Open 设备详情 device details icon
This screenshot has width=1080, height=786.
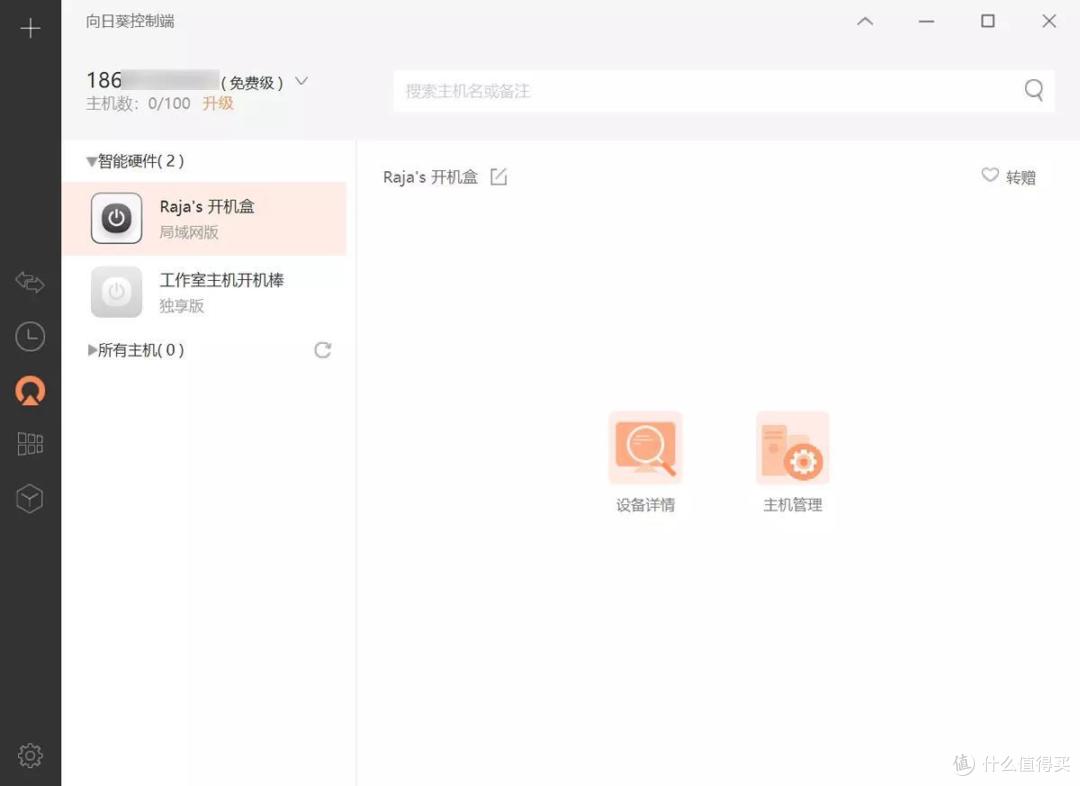pyautogui.click(x=645, y=448)
